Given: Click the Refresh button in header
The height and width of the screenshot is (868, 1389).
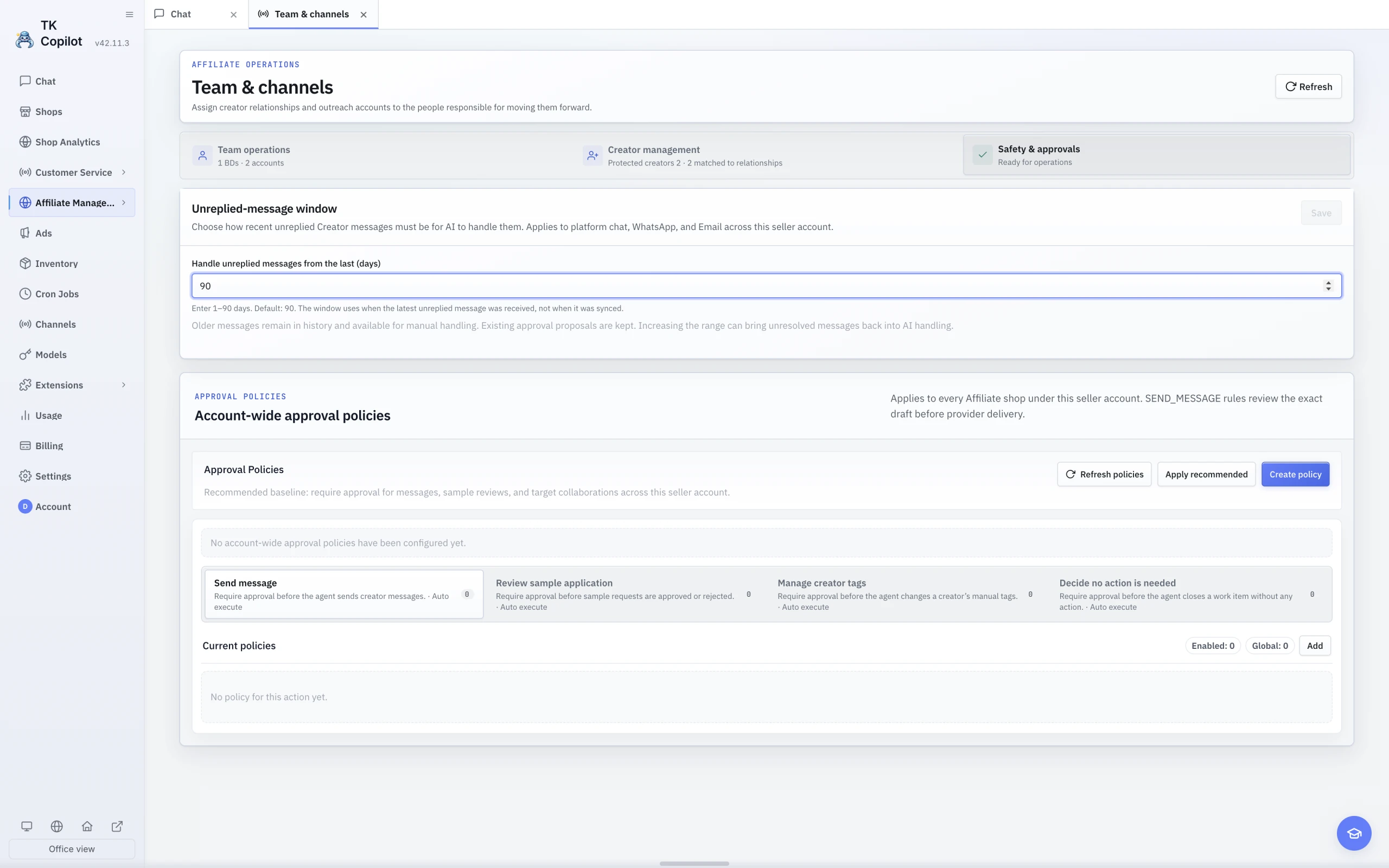Looking at the screenshot, I should [1308, 87].
